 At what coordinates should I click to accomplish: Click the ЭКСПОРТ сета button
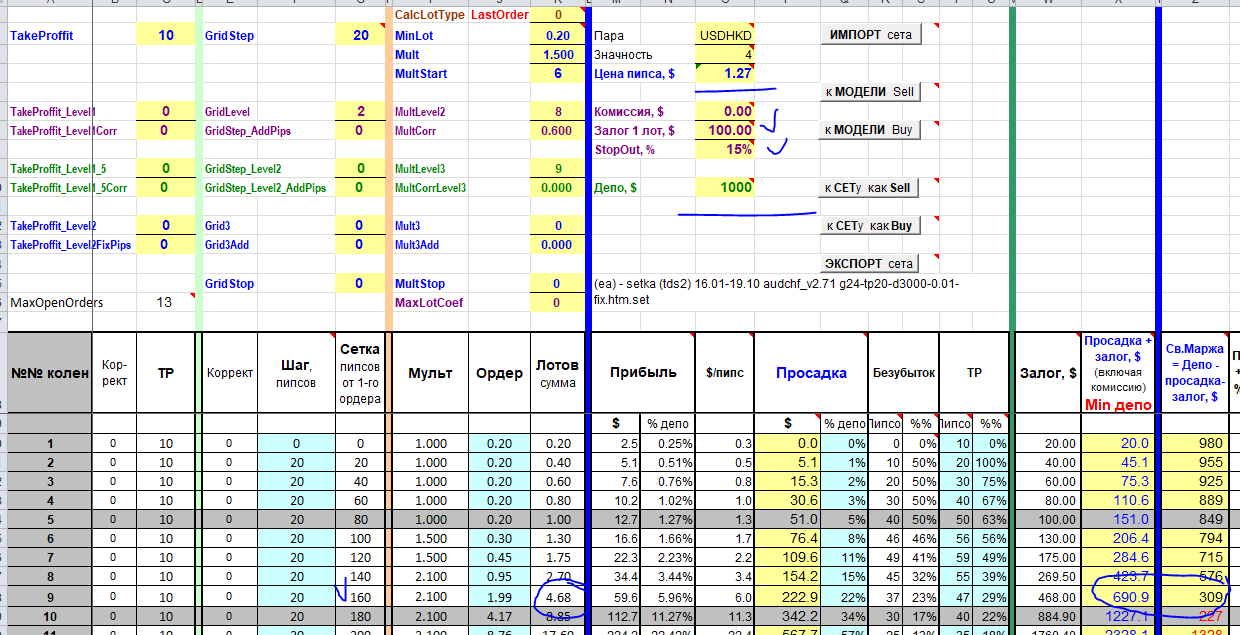(870, 264)
